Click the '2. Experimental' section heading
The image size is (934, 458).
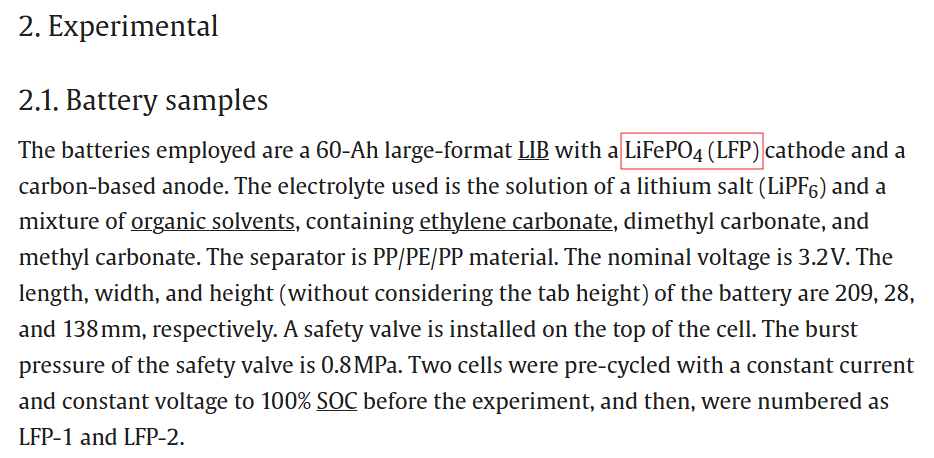point(118,26)
